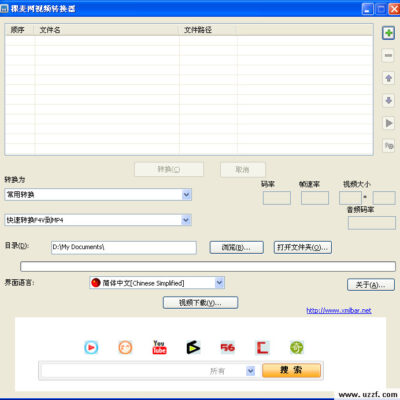Image resolution: width=400 pixels, height=400 pixels.
Task: Click the 帧速率 input field
Action: tap(315, 198)
